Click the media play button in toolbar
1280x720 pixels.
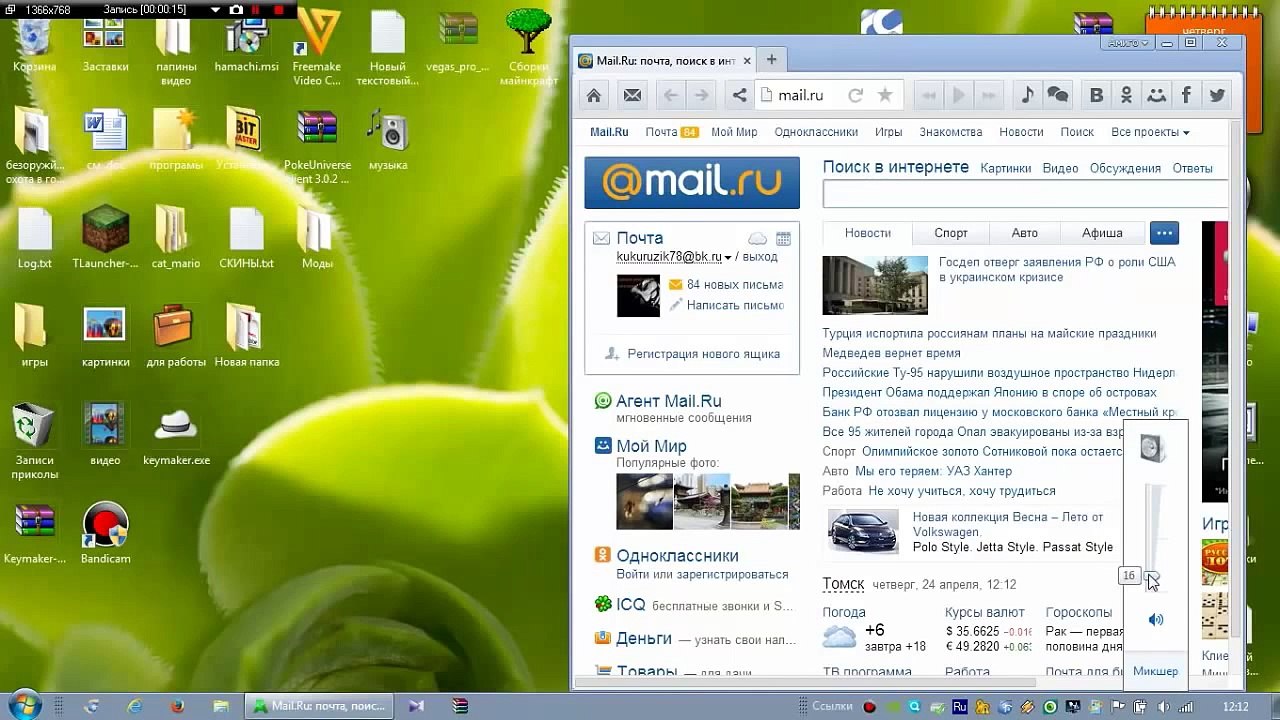[x=958, y=95]
